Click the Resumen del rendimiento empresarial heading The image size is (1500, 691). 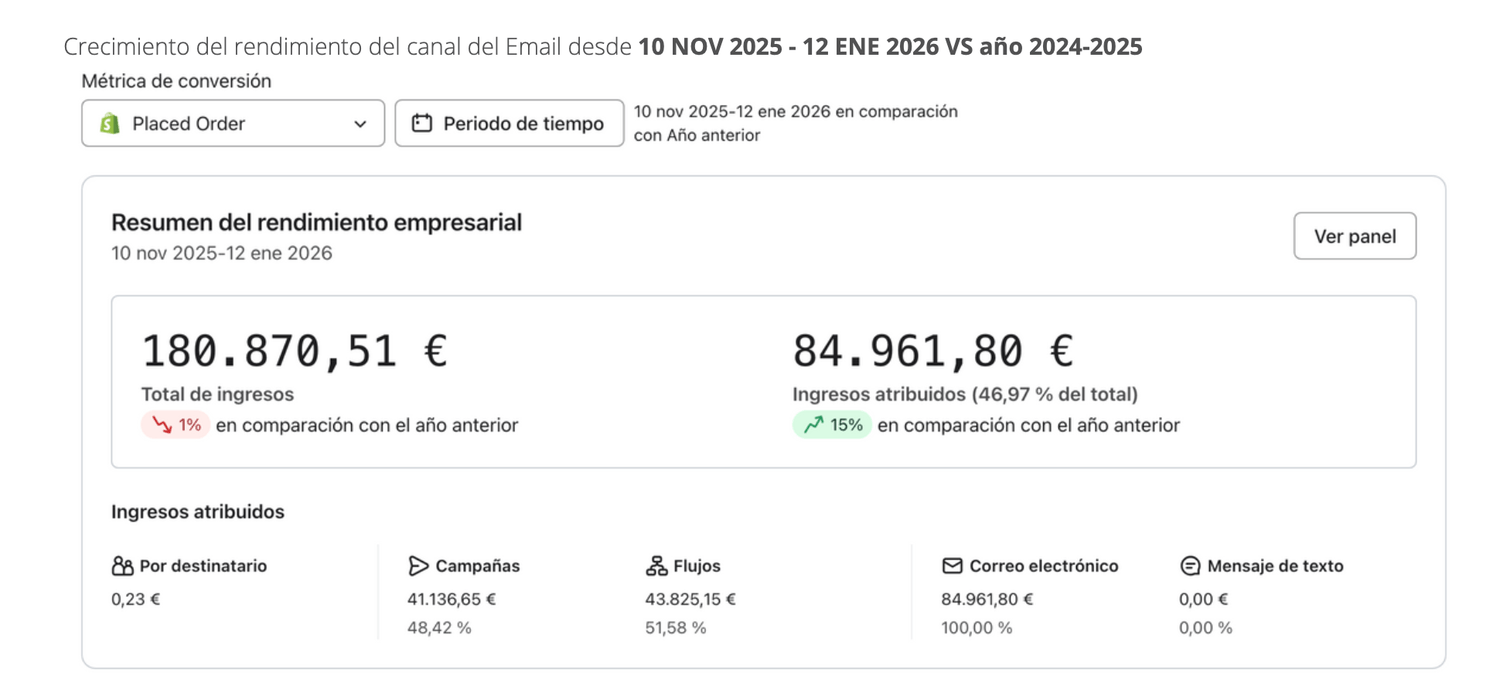[316, 222]
